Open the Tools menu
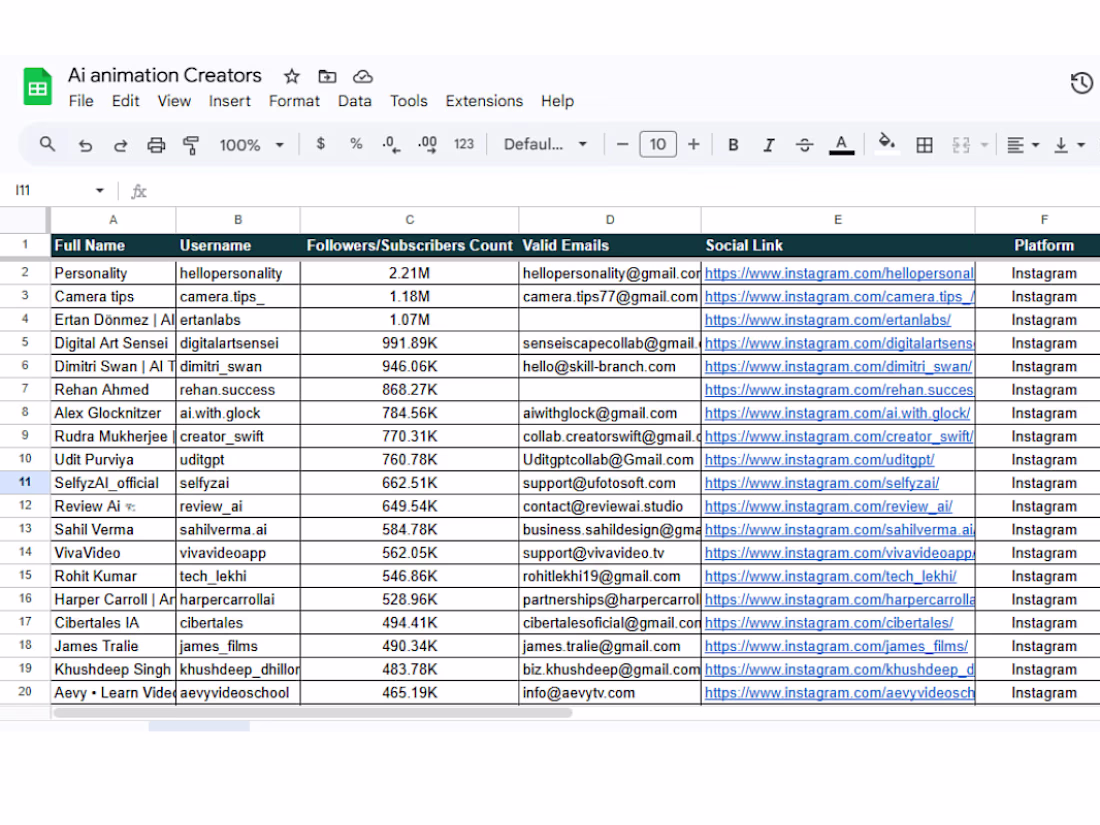 (x=408, y=101)
